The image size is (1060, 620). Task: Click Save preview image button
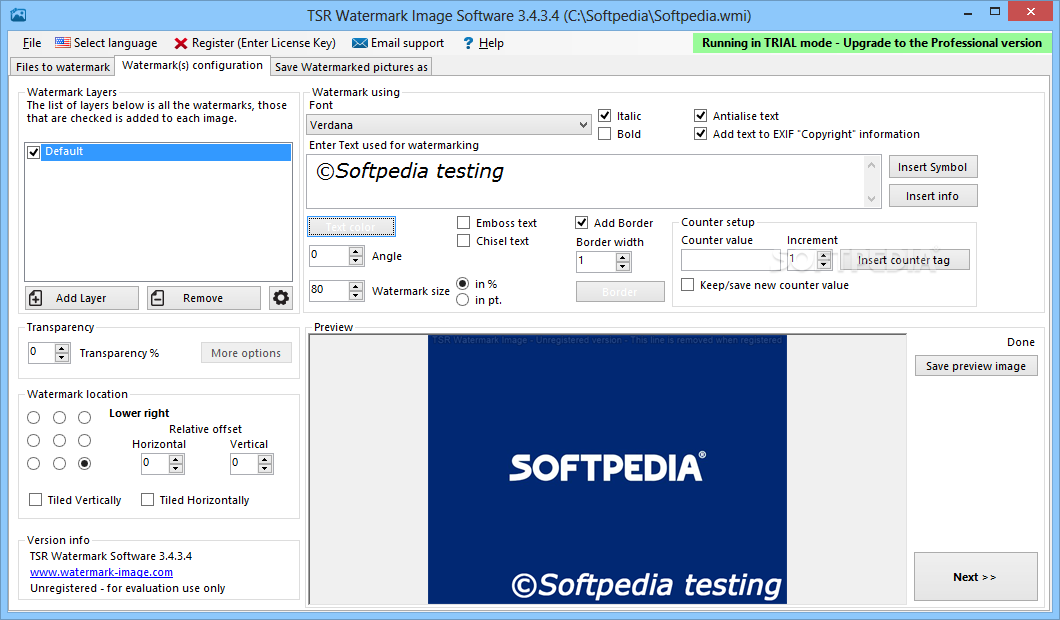(976, 366)
